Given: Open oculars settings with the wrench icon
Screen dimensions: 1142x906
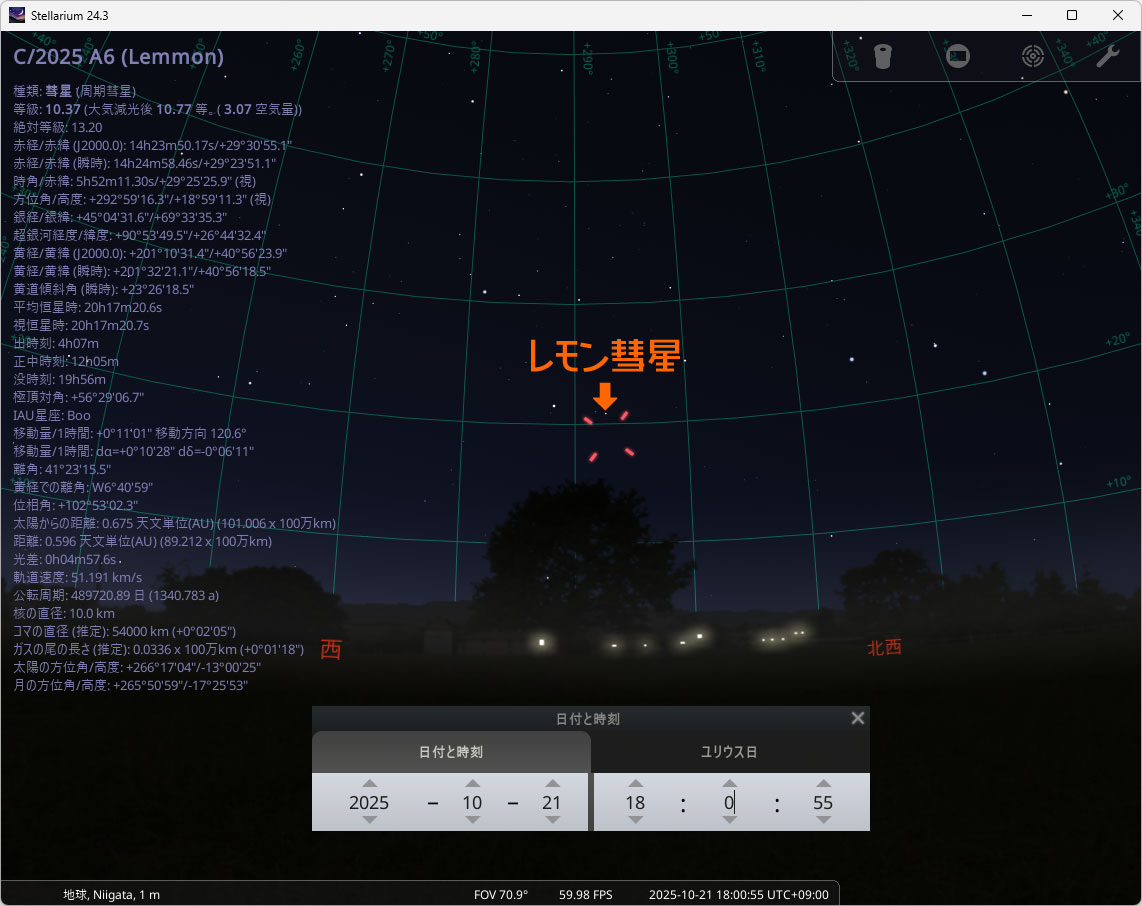Looking at the screenshot, I should 1107,56.
